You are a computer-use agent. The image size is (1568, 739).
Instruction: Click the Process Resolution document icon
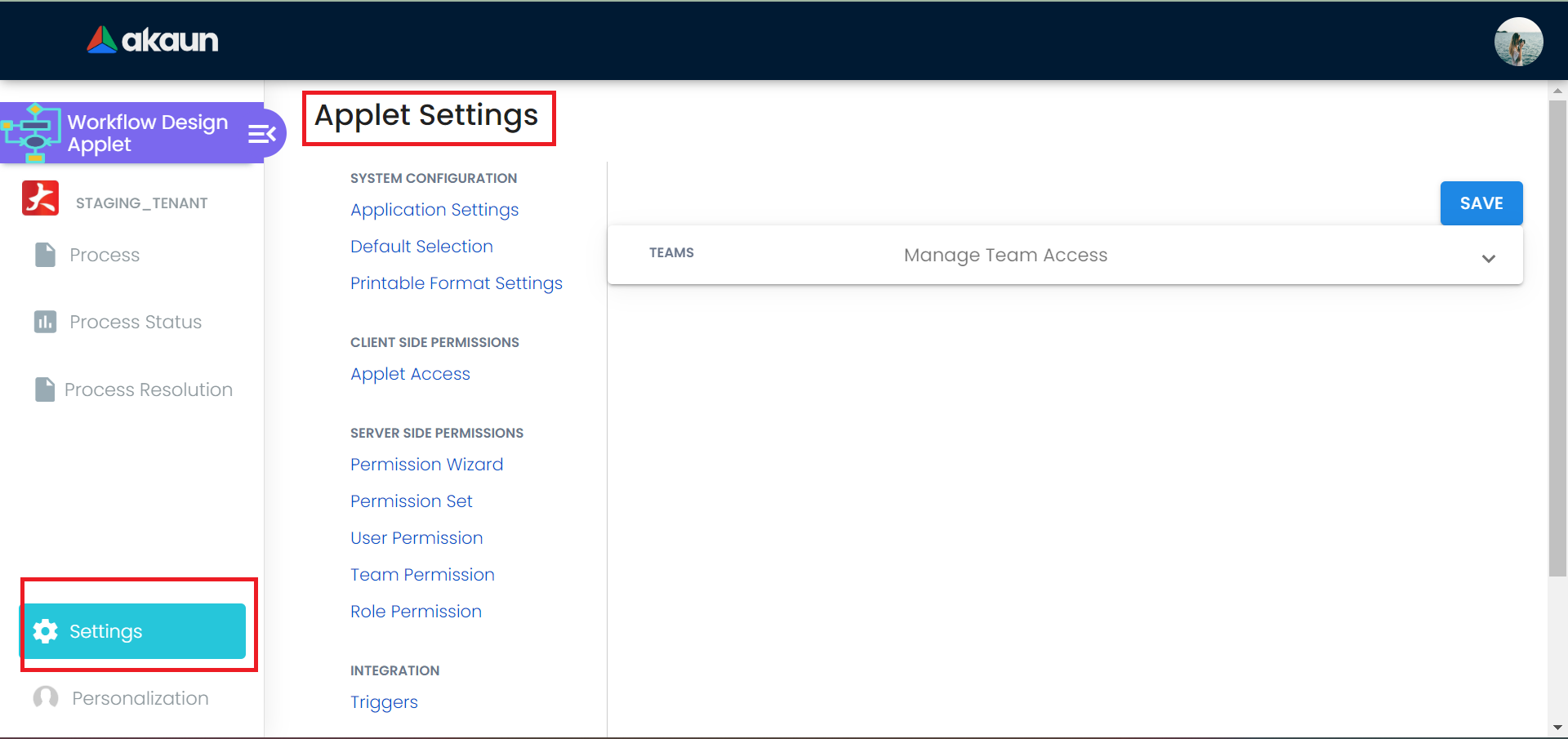click(x=45, y=390)
